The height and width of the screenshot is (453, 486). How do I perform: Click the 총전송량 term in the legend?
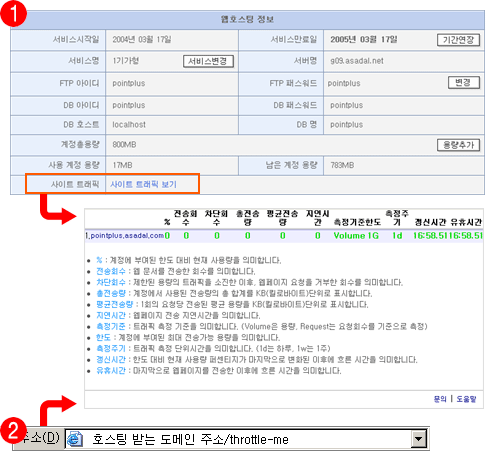(111, 293)
